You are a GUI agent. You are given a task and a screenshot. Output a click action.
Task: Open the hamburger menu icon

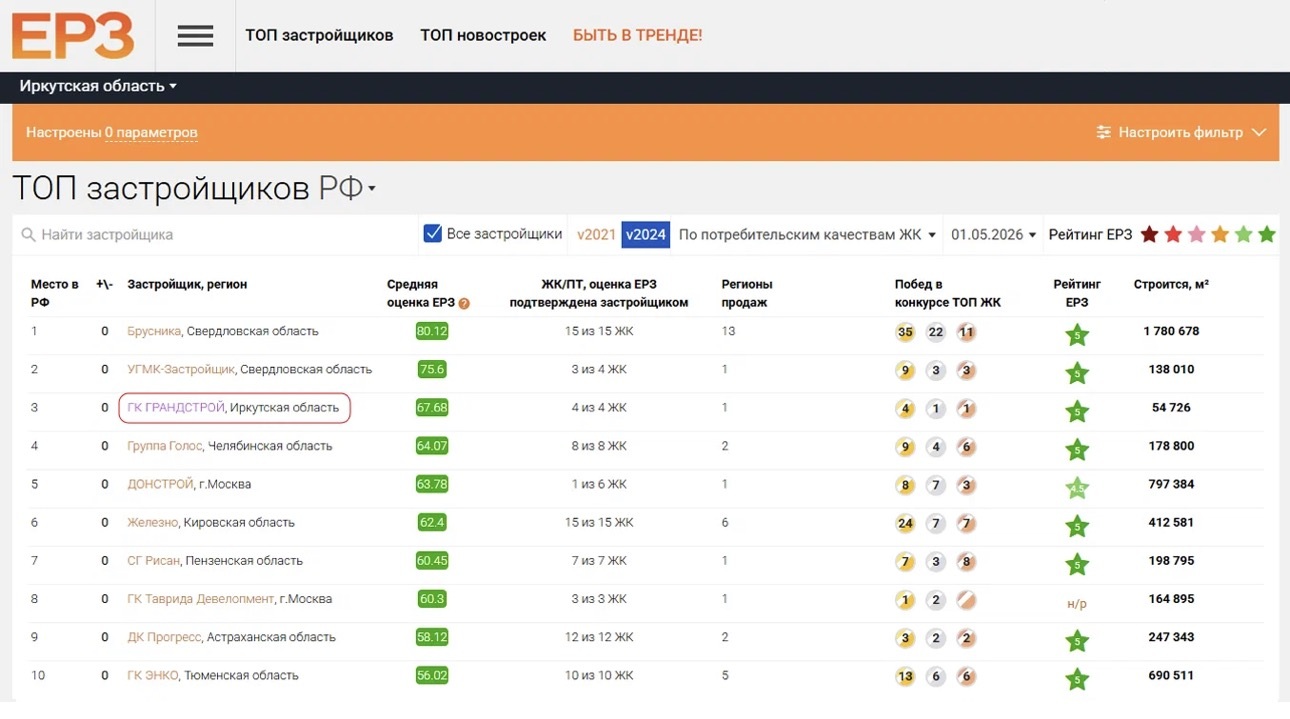point(195,36)
